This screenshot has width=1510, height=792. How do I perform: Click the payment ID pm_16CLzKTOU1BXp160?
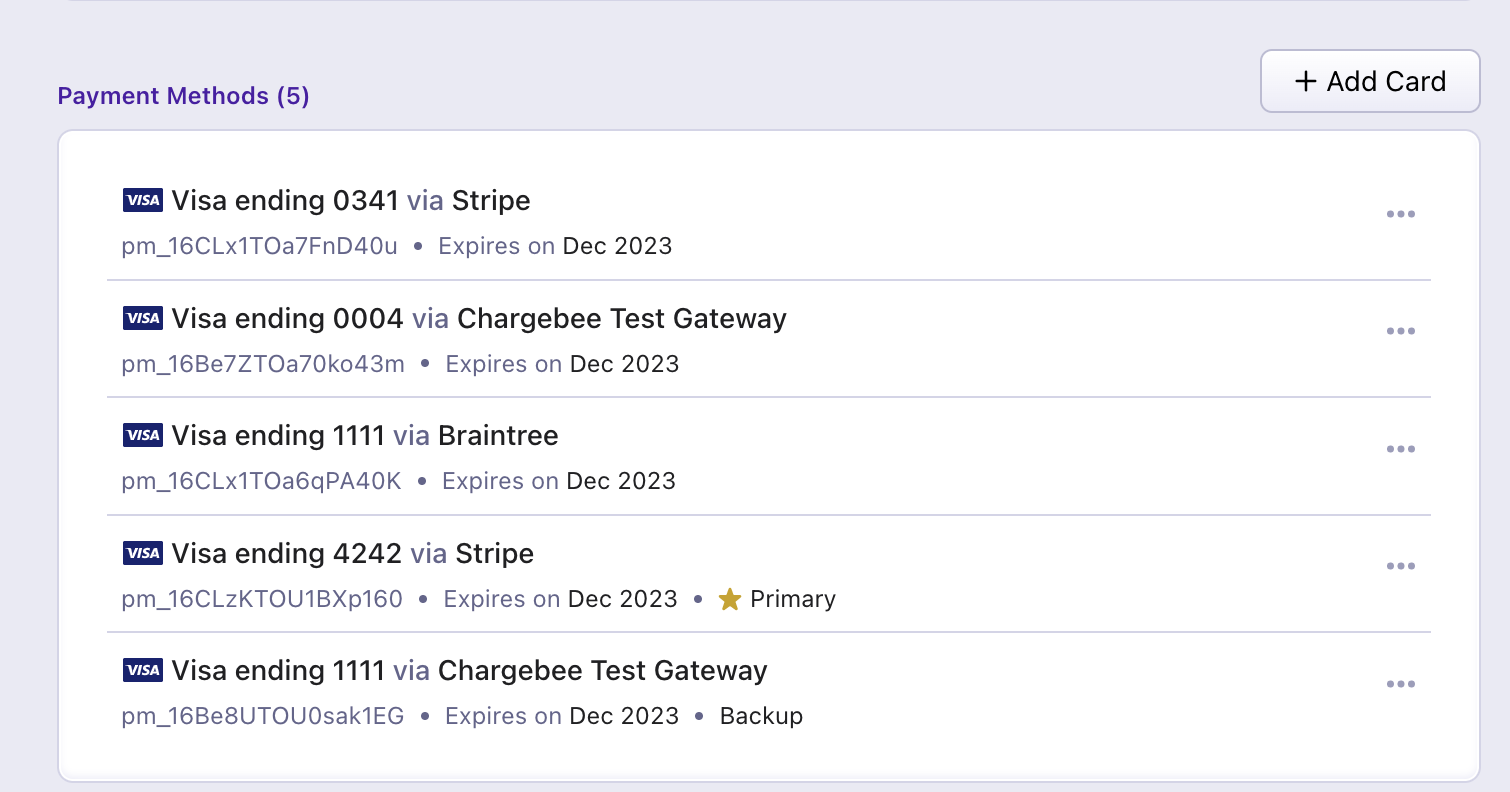[262, 599]
